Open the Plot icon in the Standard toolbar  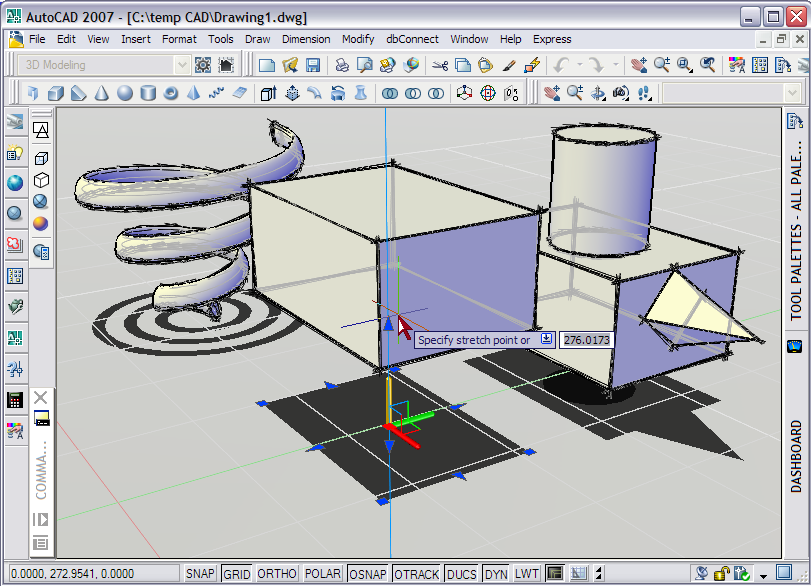341,64
